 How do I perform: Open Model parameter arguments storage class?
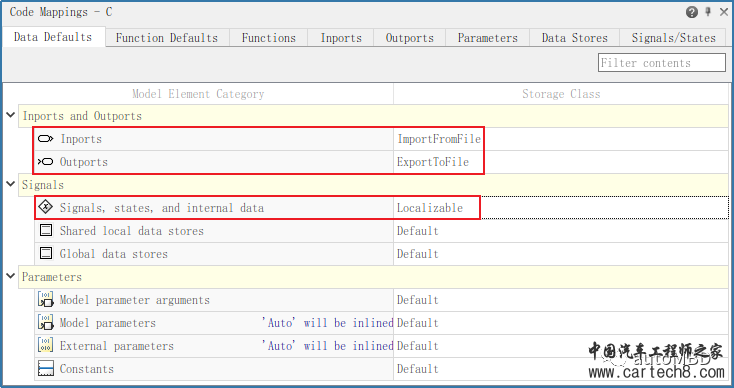click(x=561, y=300)
